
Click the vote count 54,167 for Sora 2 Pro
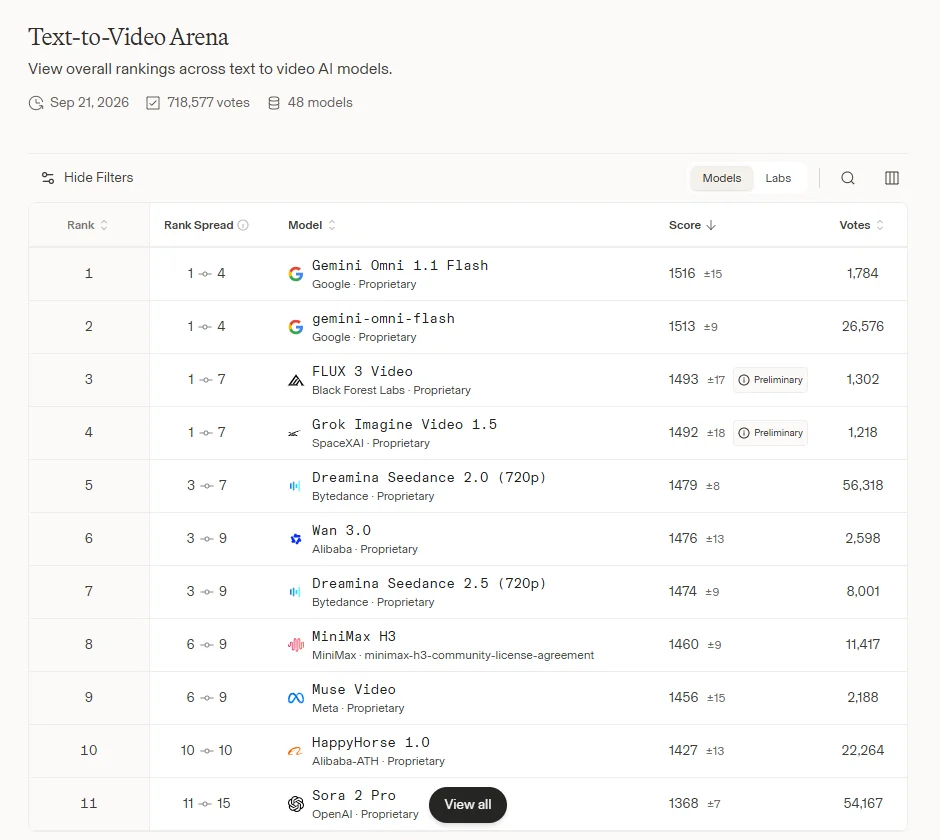pos(863,803)
